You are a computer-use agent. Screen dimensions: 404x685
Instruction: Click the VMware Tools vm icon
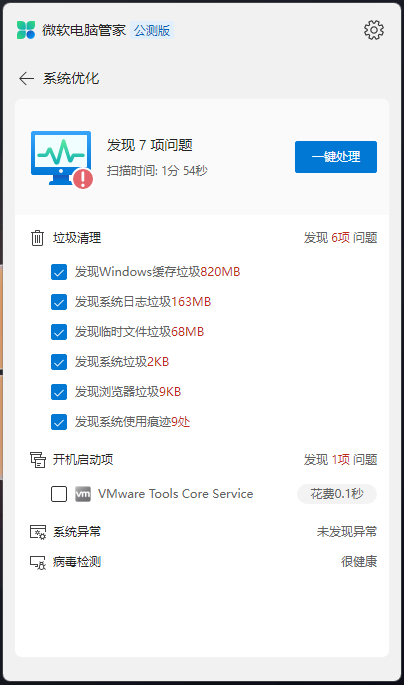click(83, 494)
